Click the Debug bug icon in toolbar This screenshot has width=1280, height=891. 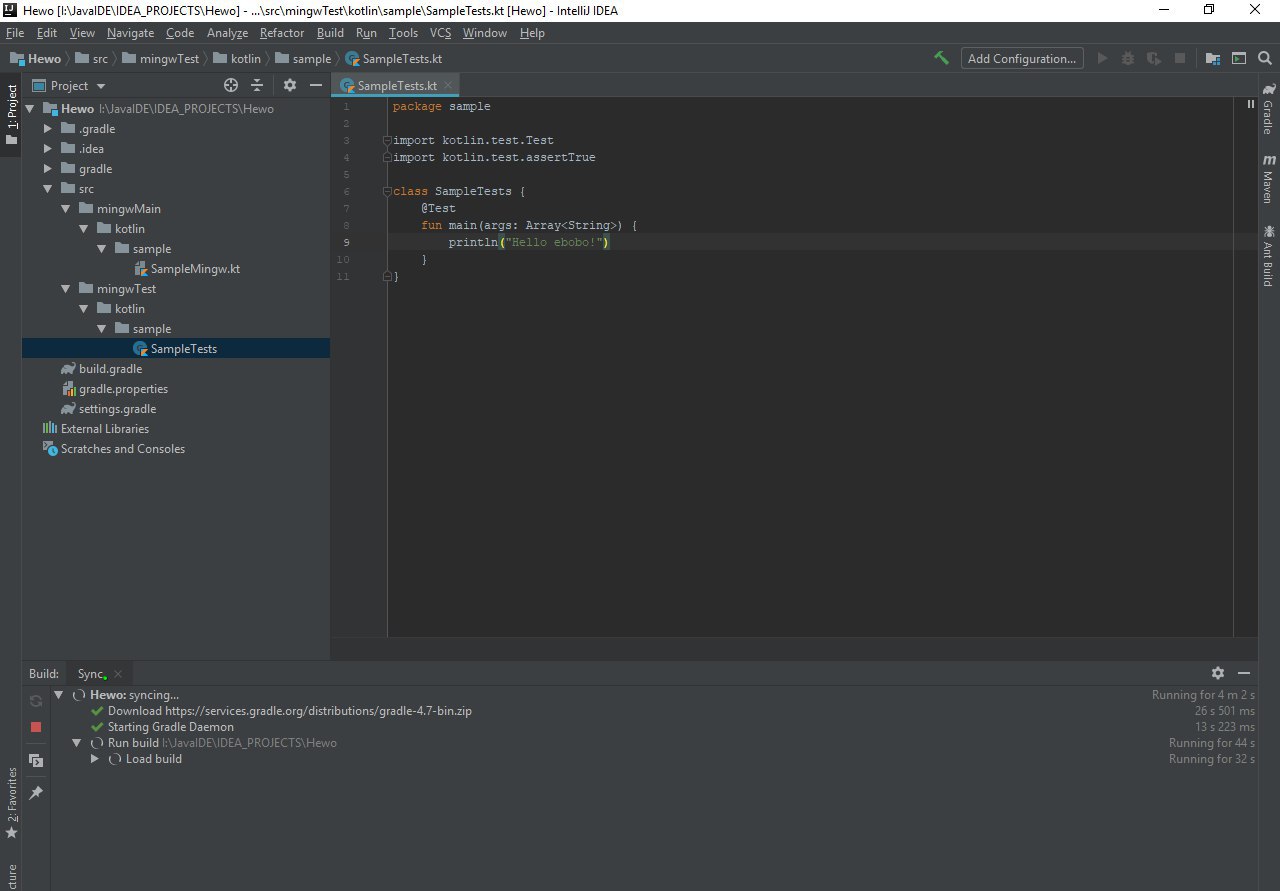click(x=1128, y=58)
